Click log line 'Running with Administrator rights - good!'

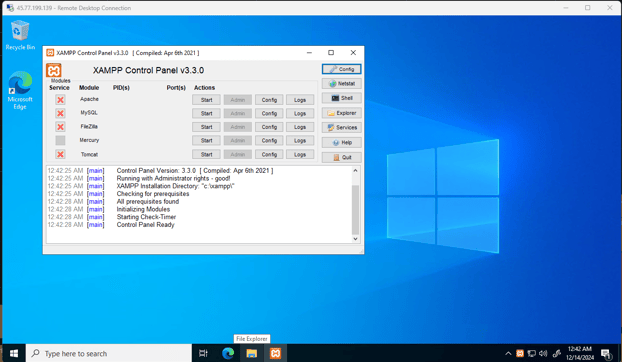coord(173,178)
